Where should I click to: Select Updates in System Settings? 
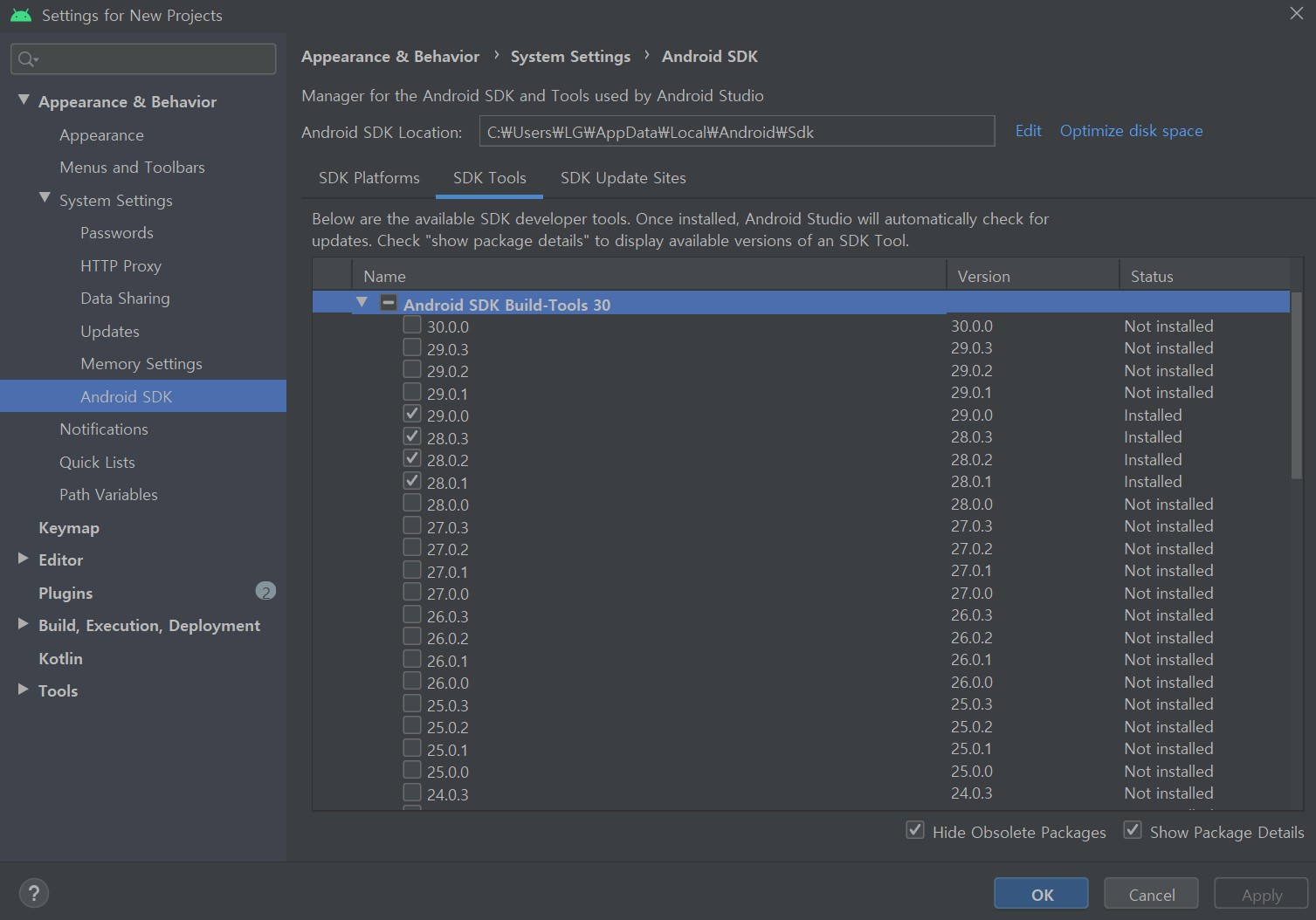(109, 332)
